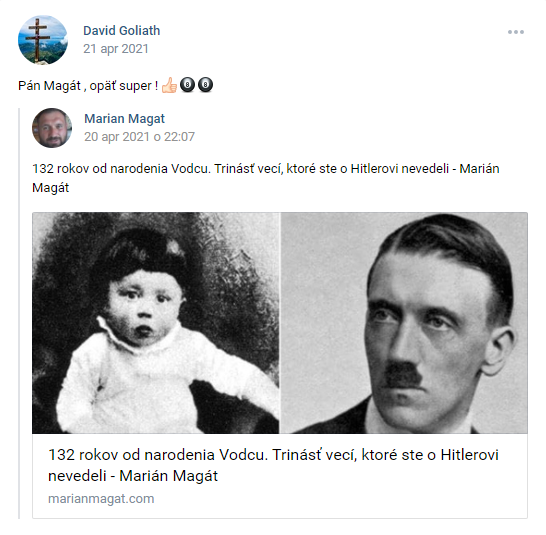Screen dimensions: 546x535
Task: Visit the marianmagat.com domain link
Action: pyautogui.click(x=101, y=499)
